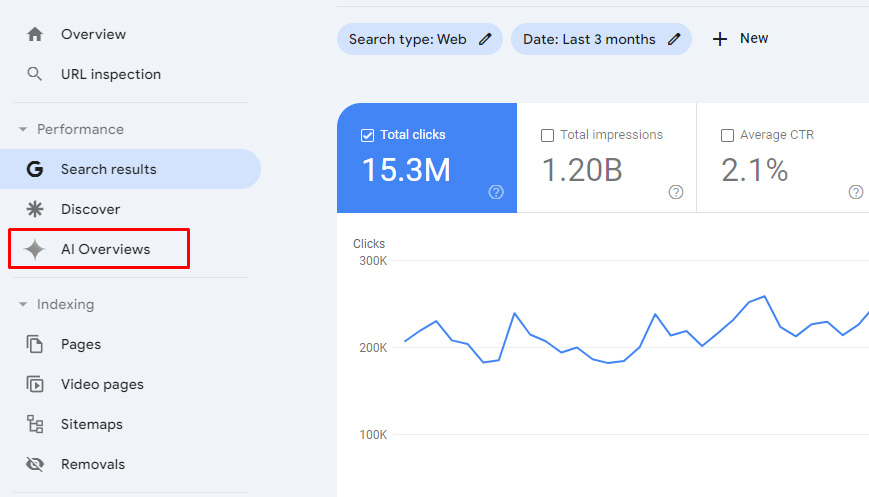
Task: Collapse the Indexing section arrow
Action: [x=23, y=304]
